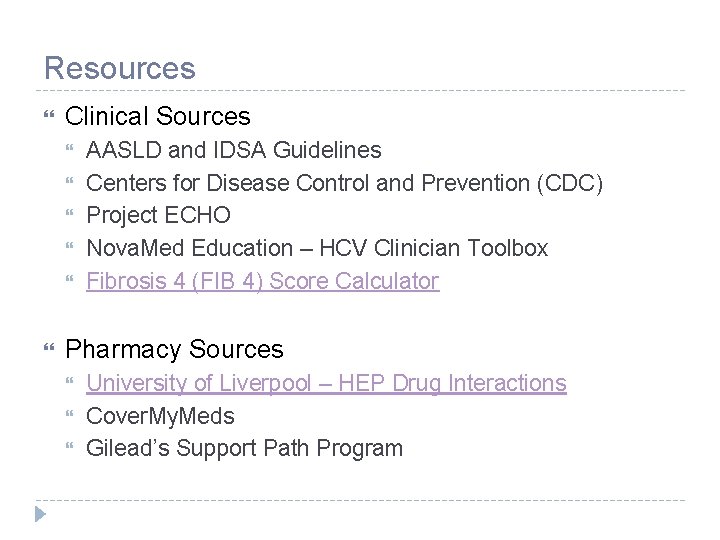Click the bullet marker before Gilead's Support Path Program

coord(70,445)
